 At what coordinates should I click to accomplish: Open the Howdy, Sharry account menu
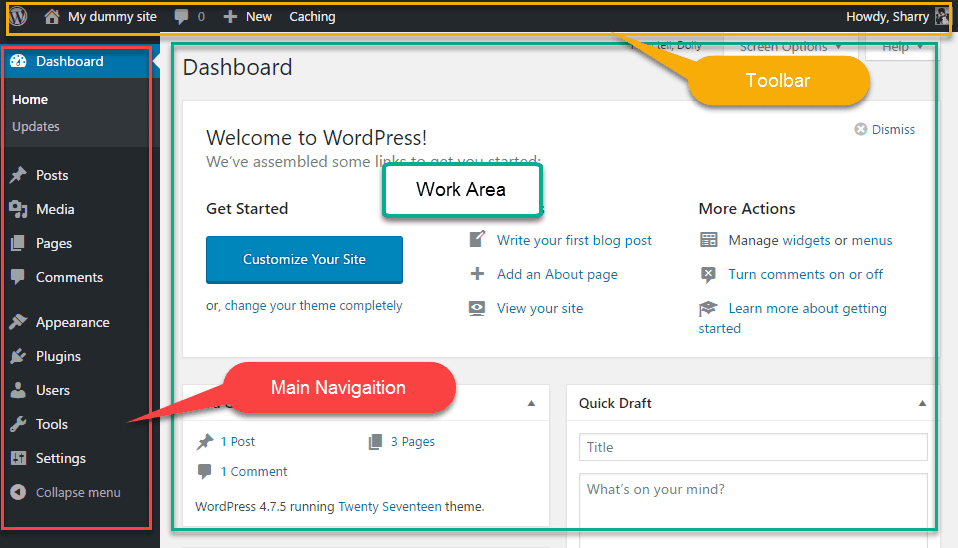tap(887, 16)
